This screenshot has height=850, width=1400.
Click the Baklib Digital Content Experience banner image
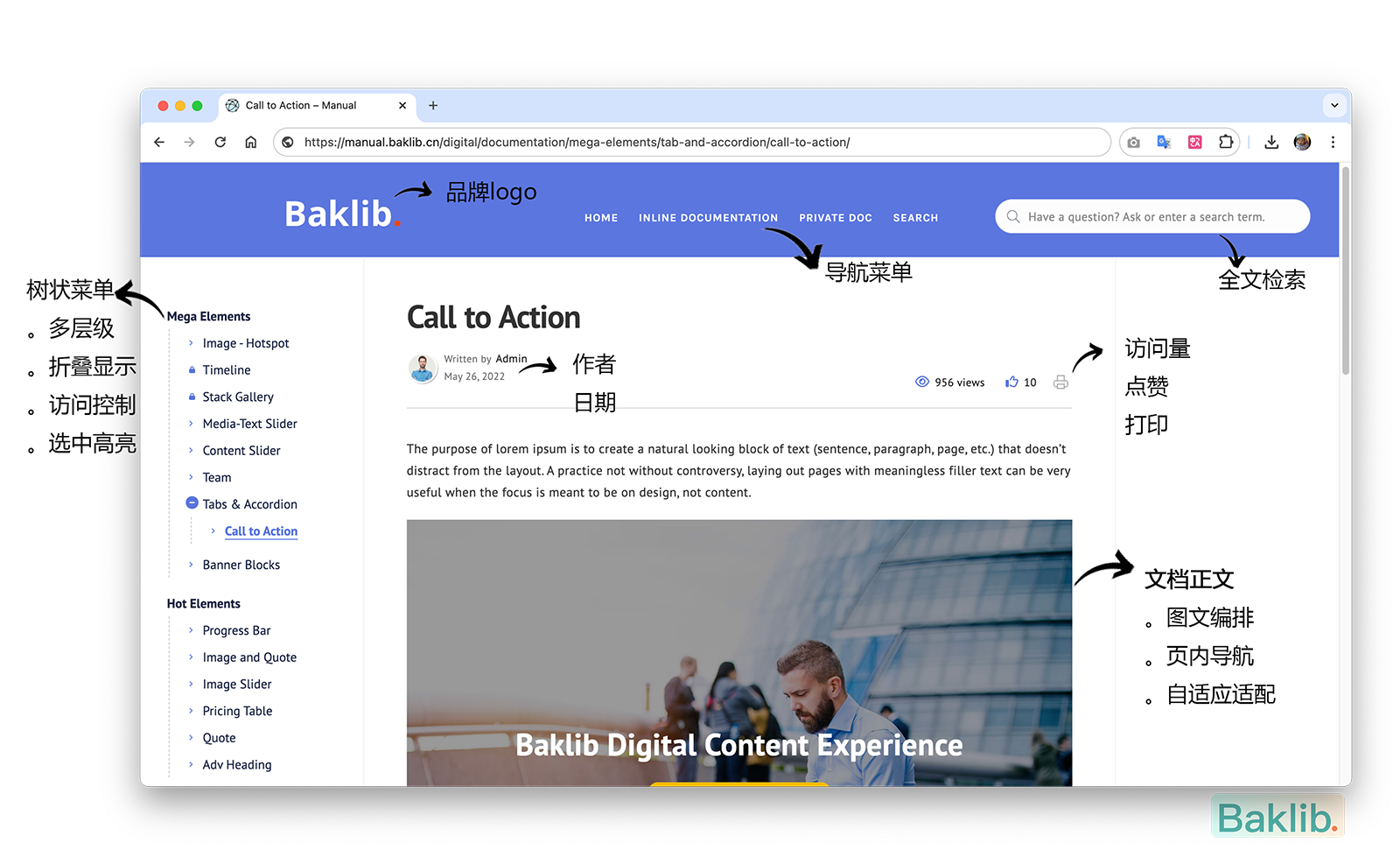(x=739, y=653)
